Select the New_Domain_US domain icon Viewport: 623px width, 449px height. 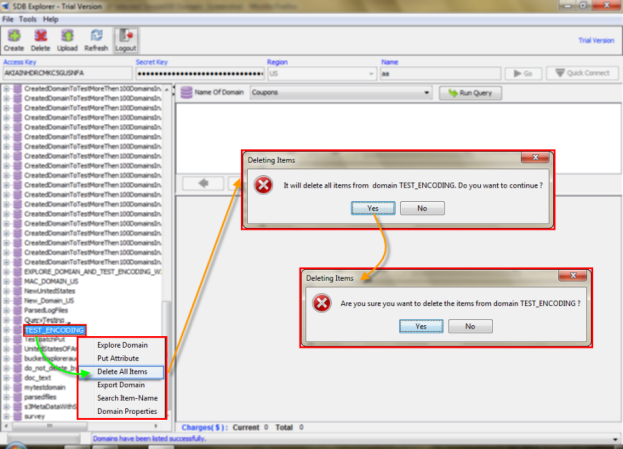[17, 301]
